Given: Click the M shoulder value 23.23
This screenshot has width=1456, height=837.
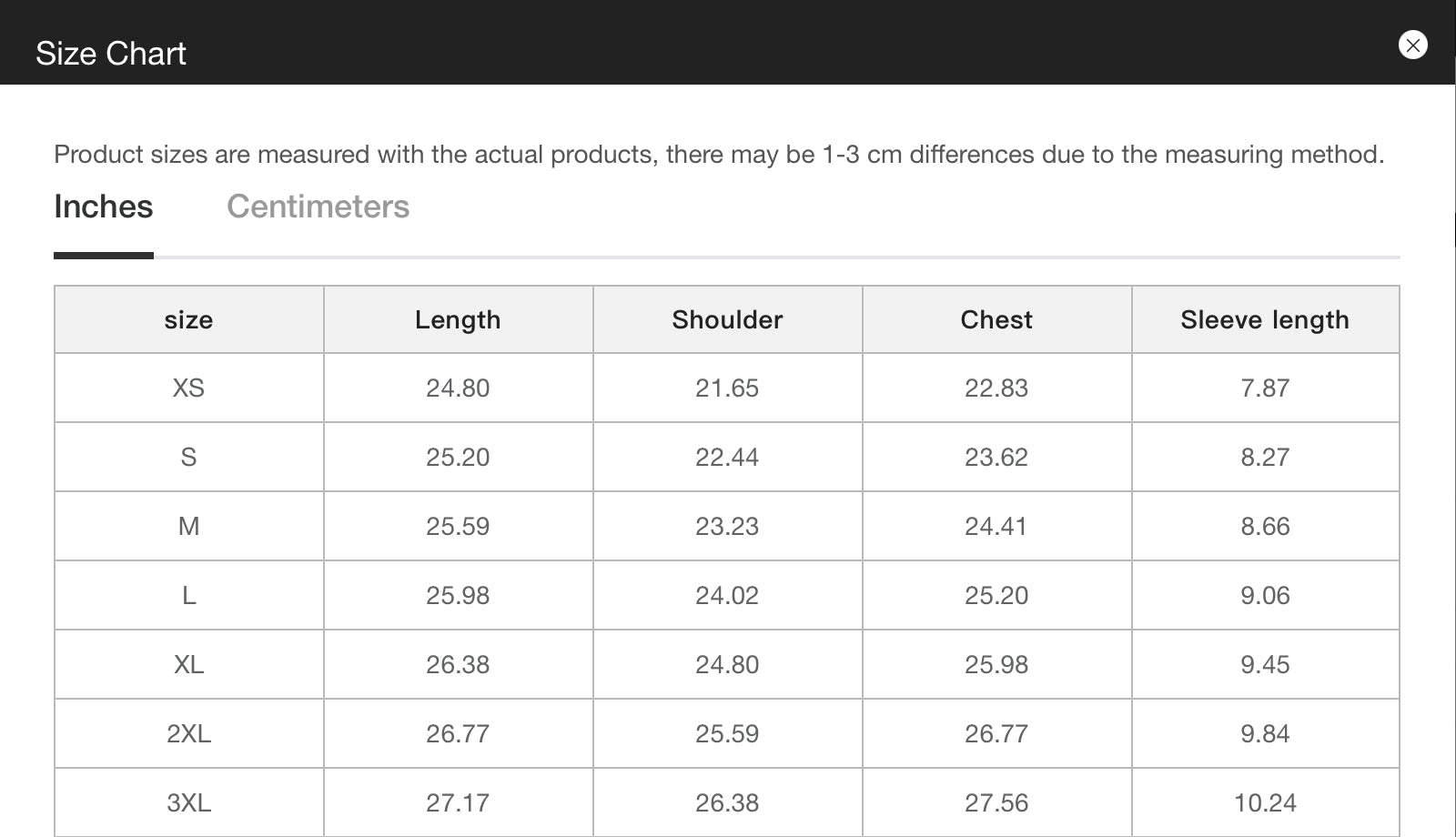Looking at the screenshot, I should 727,527.
